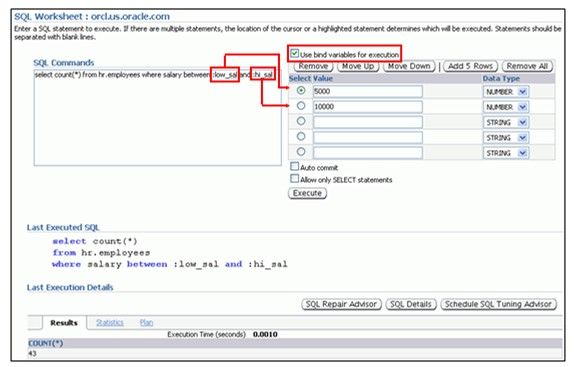Switch to the Plan tab
Image resolution: width=575 pixels, height=367 pixels.
click(146, 323)
